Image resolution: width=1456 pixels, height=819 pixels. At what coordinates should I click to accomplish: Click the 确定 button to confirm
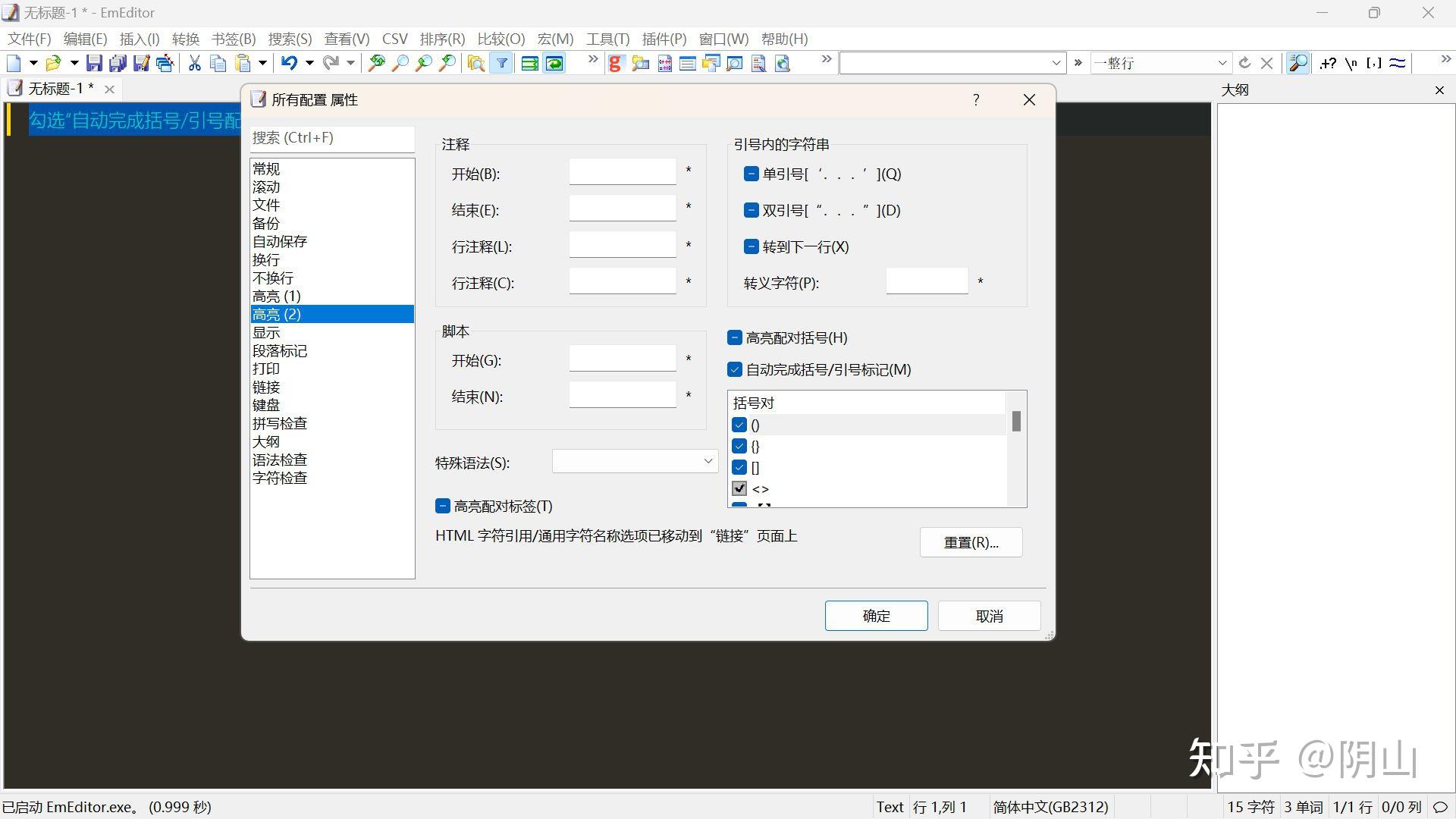coord(876,615)
